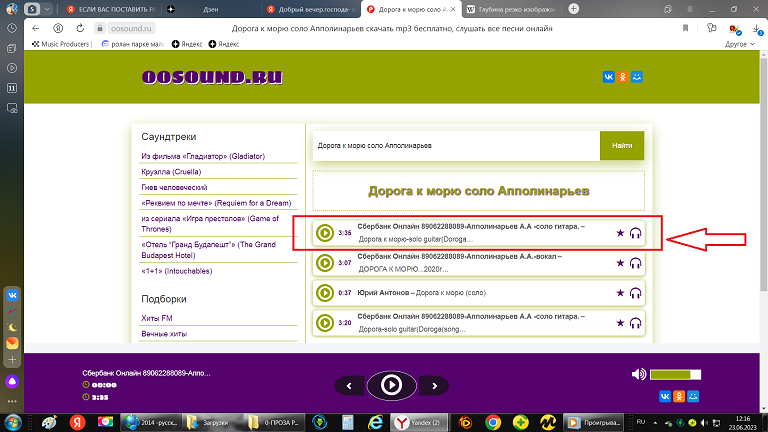Play the 3:35 solo guitar track
This screenshot has width=768, height=432.
click(325, 233)
